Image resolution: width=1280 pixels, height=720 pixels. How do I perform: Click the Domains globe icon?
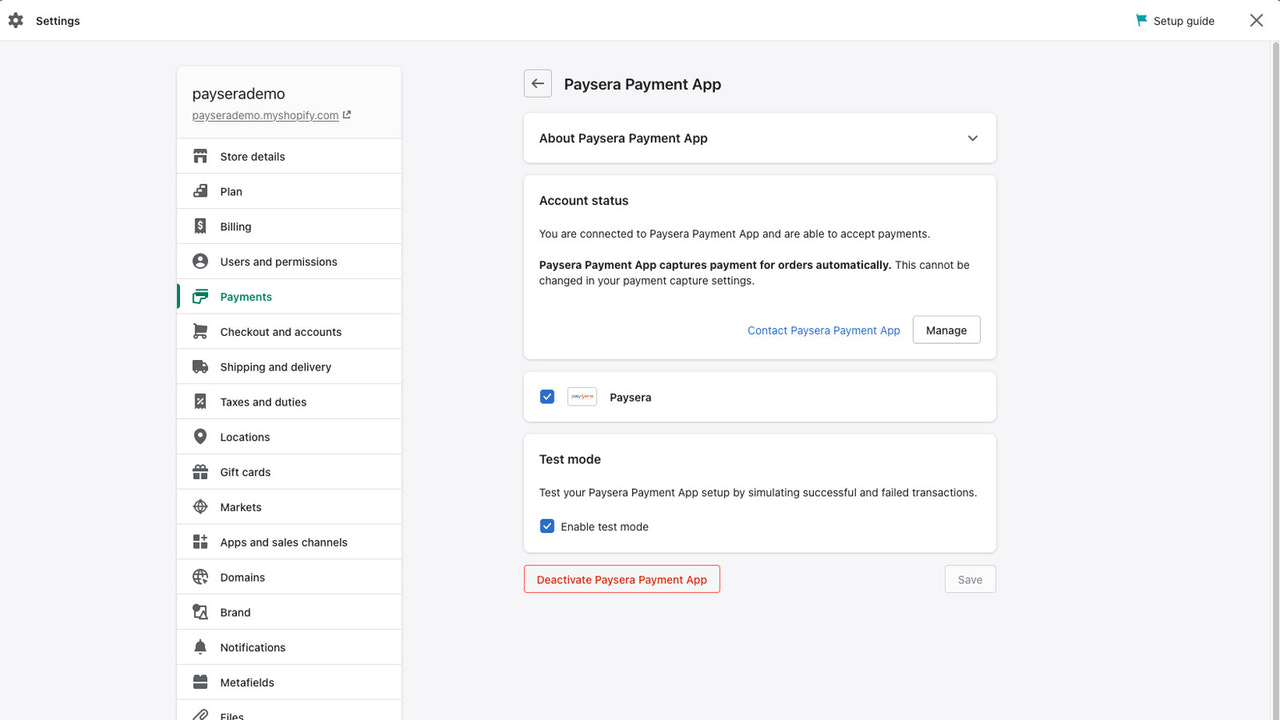point(200,576)
